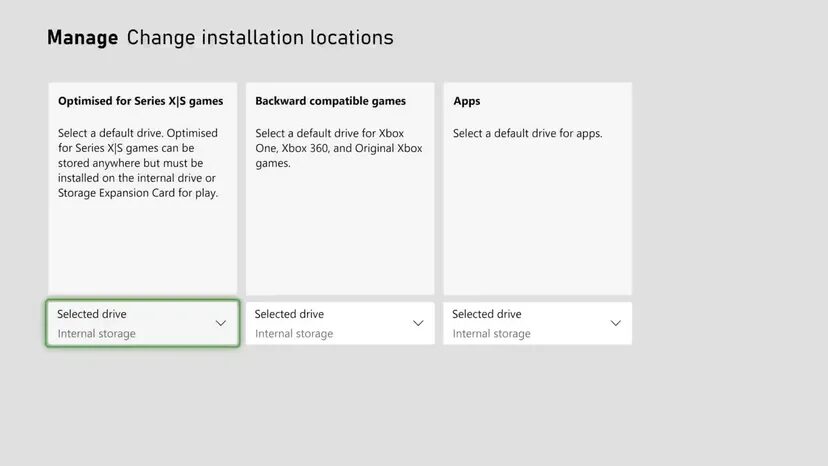Click 'Internal storage' value under Backward compatible games
Image resolution: width=828 pixels, height=466 pixels.
point(294,334)
